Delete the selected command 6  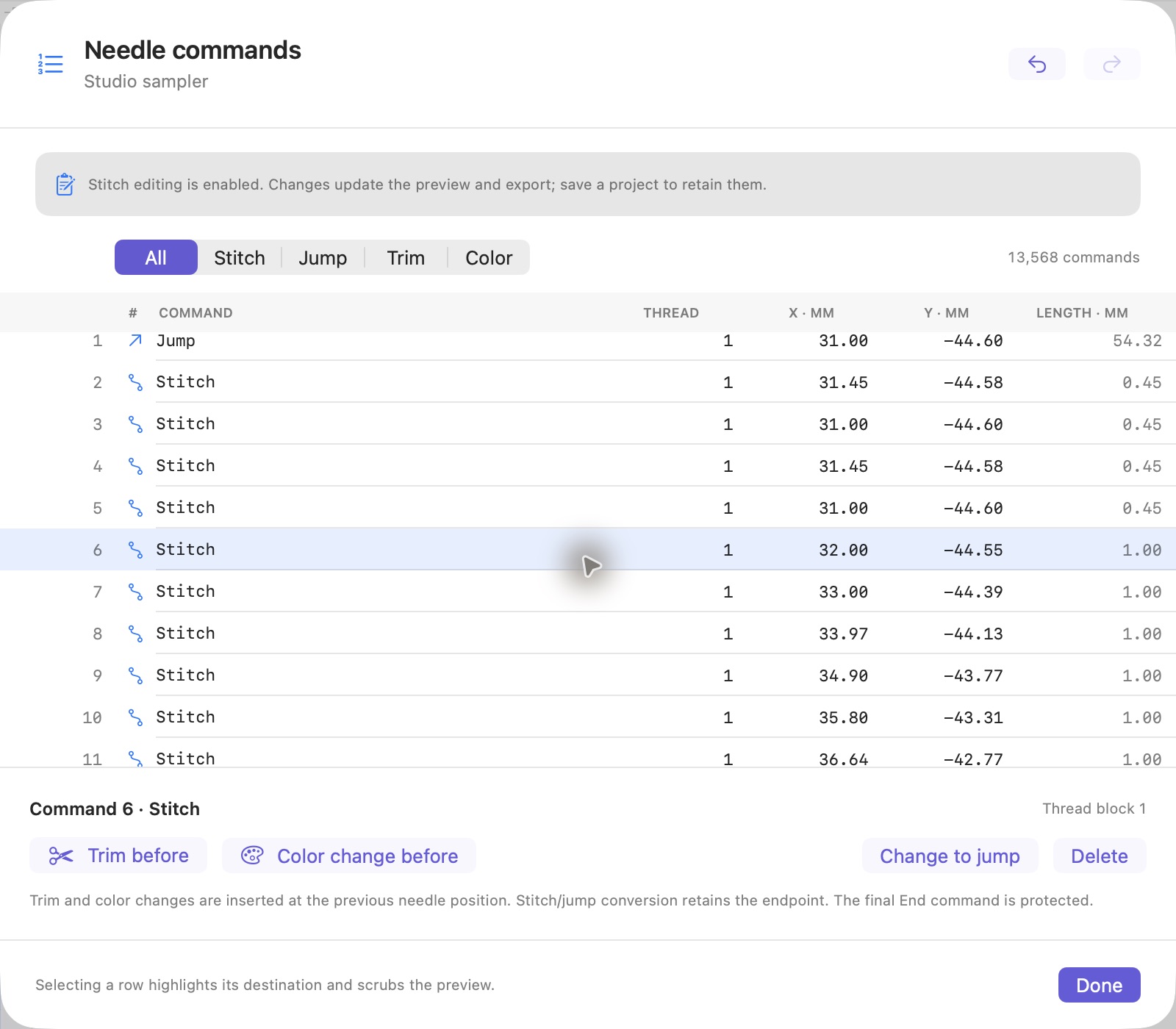pyautogui.click(x=1100, y=856)
